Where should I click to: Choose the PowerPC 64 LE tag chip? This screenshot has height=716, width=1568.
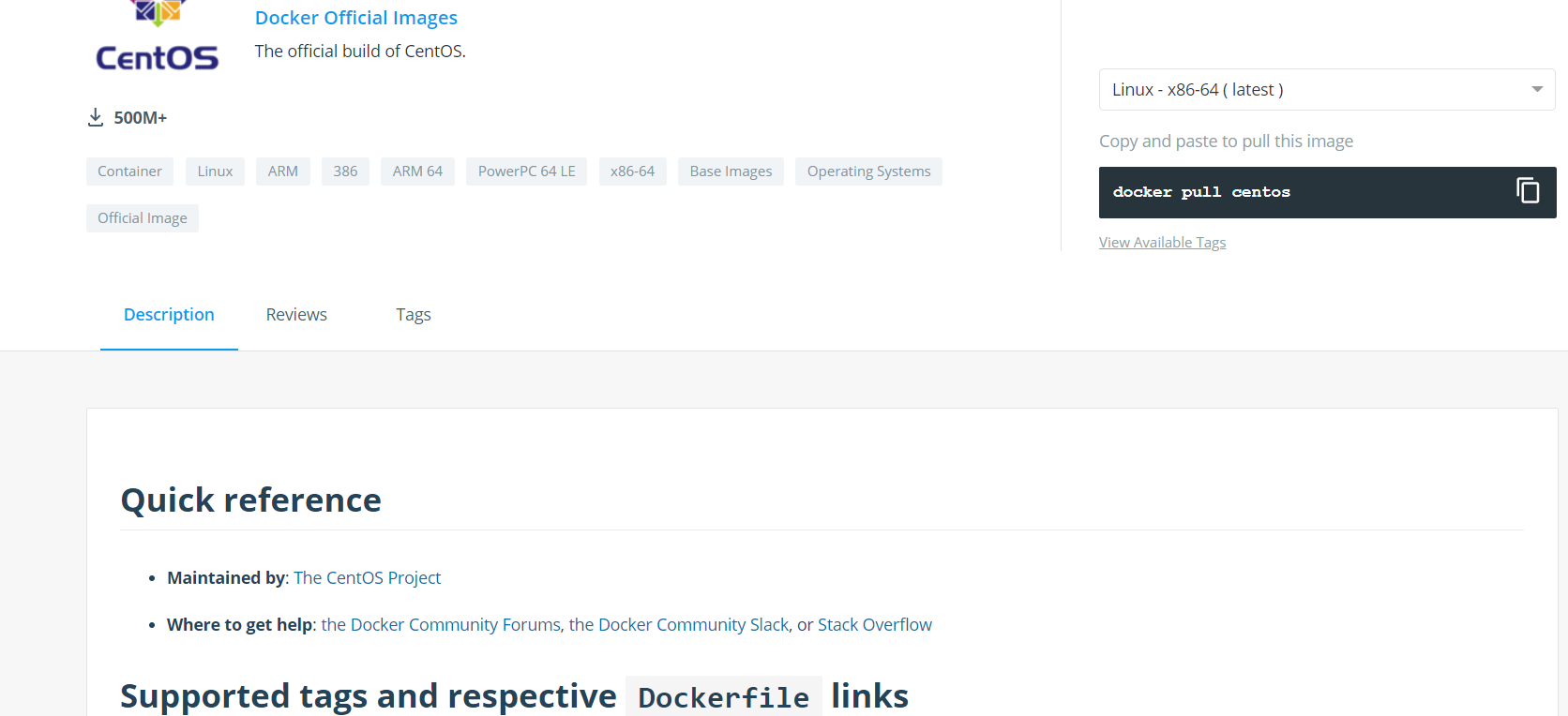coord(526,172)
